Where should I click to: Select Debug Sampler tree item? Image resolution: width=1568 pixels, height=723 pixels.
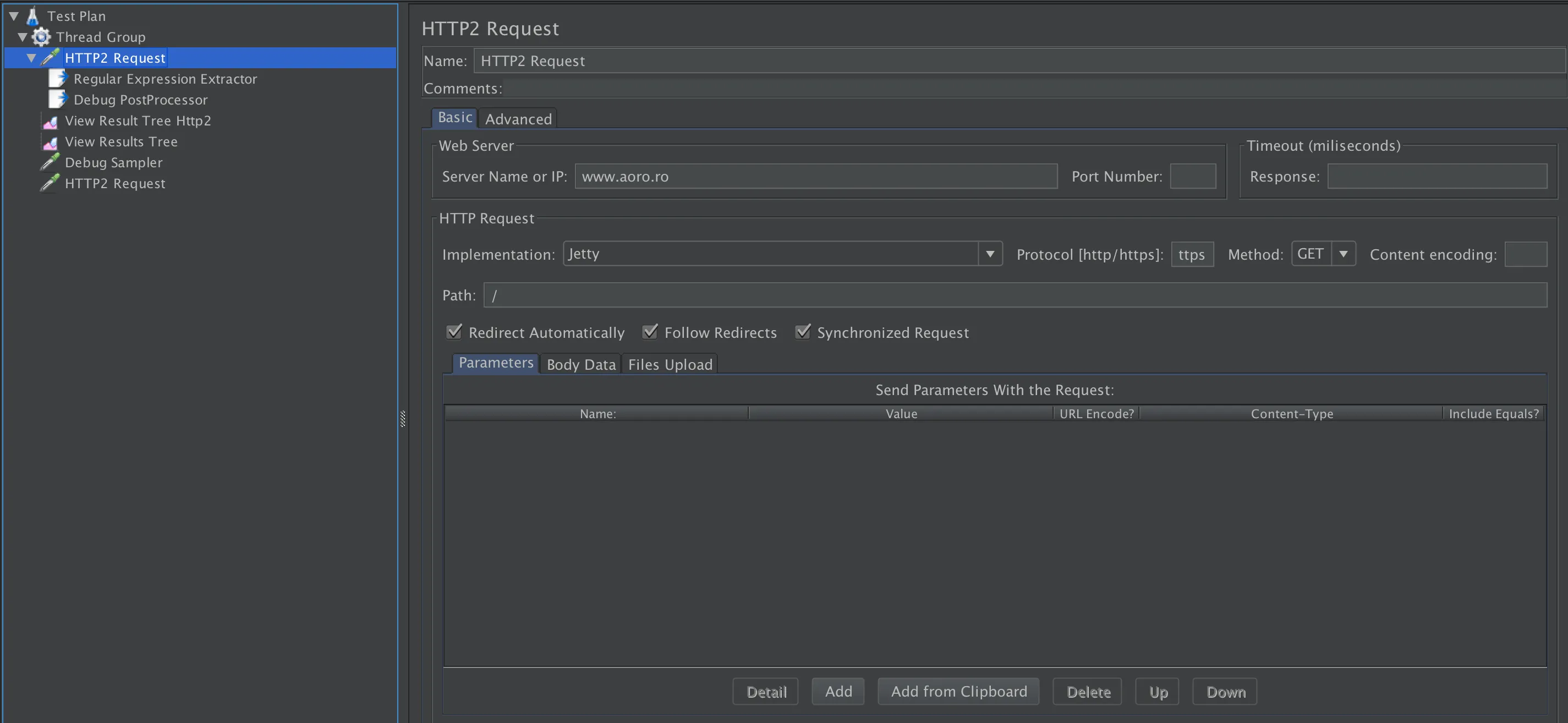[x=114, y=162]
